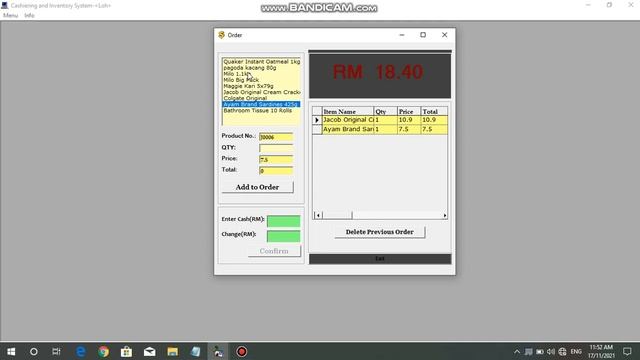Focus the Enter Cash(RM) field
The image size is (640, 360).
pos(284,221)
